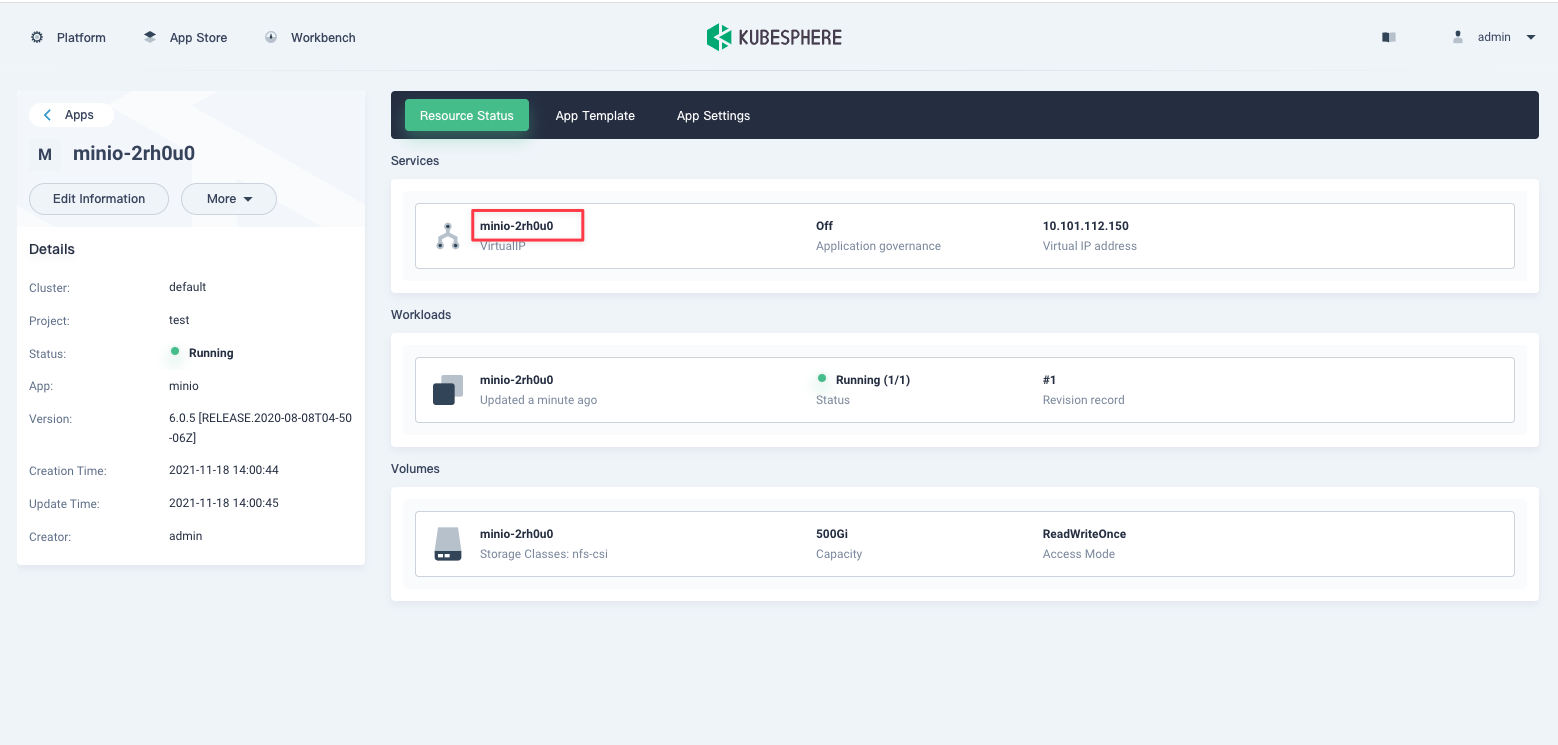Click the Platform gear icon
The width and height of the screenshot is (1558, 745).
point(37,37)
